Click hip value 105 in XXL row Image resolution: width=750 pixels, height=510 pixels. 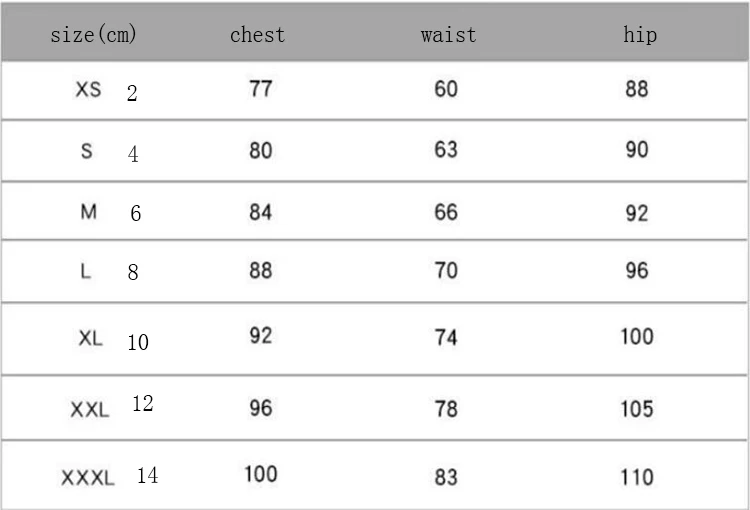637,408
